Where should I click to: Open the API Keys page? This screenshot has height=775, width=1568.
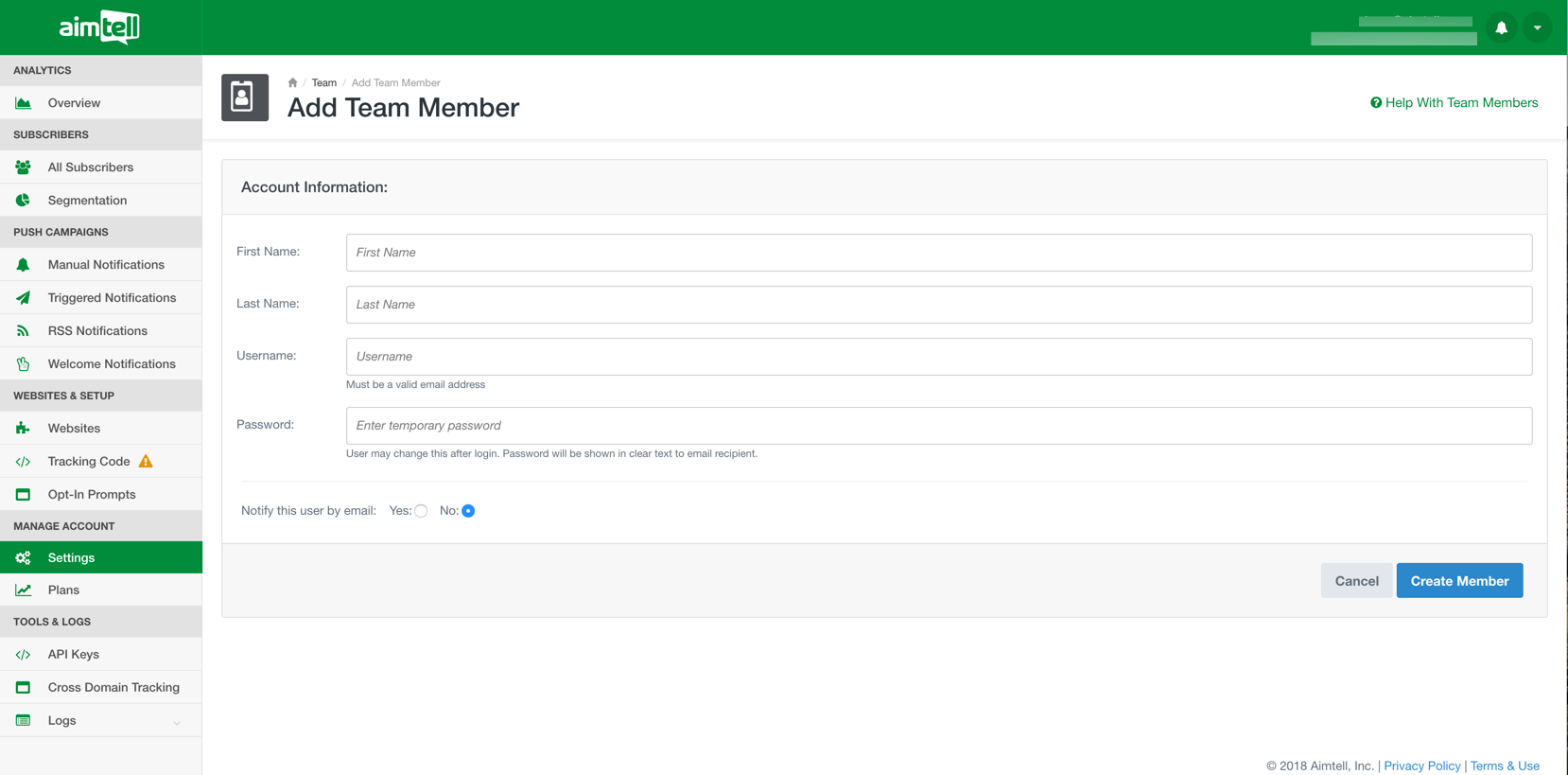[74, 655]
